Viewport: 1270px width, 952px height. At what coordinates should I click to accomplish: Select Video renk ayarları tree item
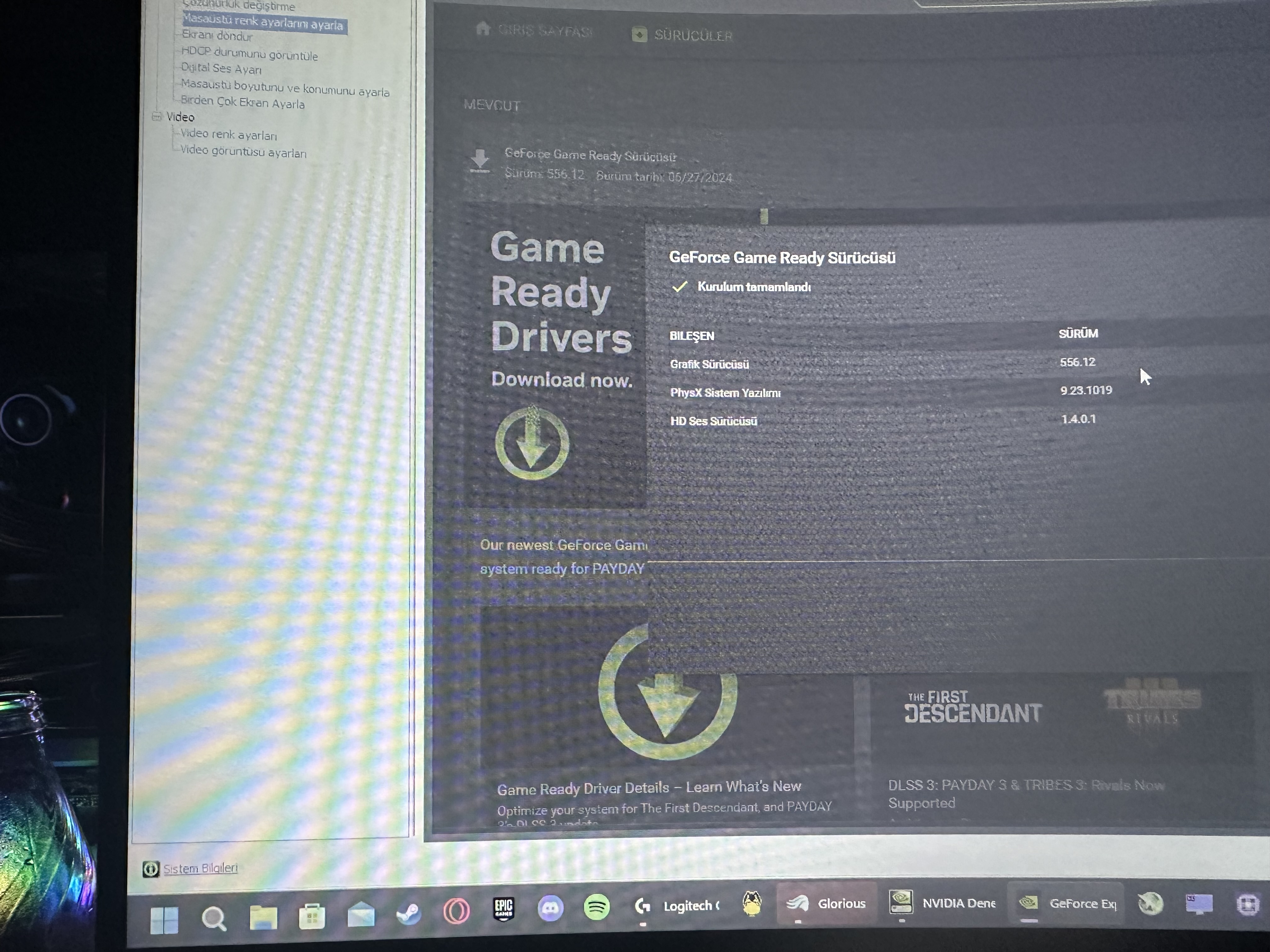click(x=228, y=135)
